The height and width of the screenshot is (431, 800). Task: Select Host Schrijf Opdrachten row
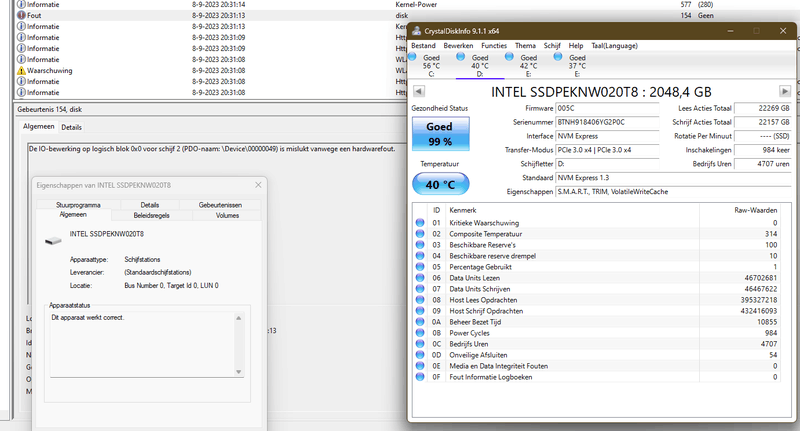point(597,311)
